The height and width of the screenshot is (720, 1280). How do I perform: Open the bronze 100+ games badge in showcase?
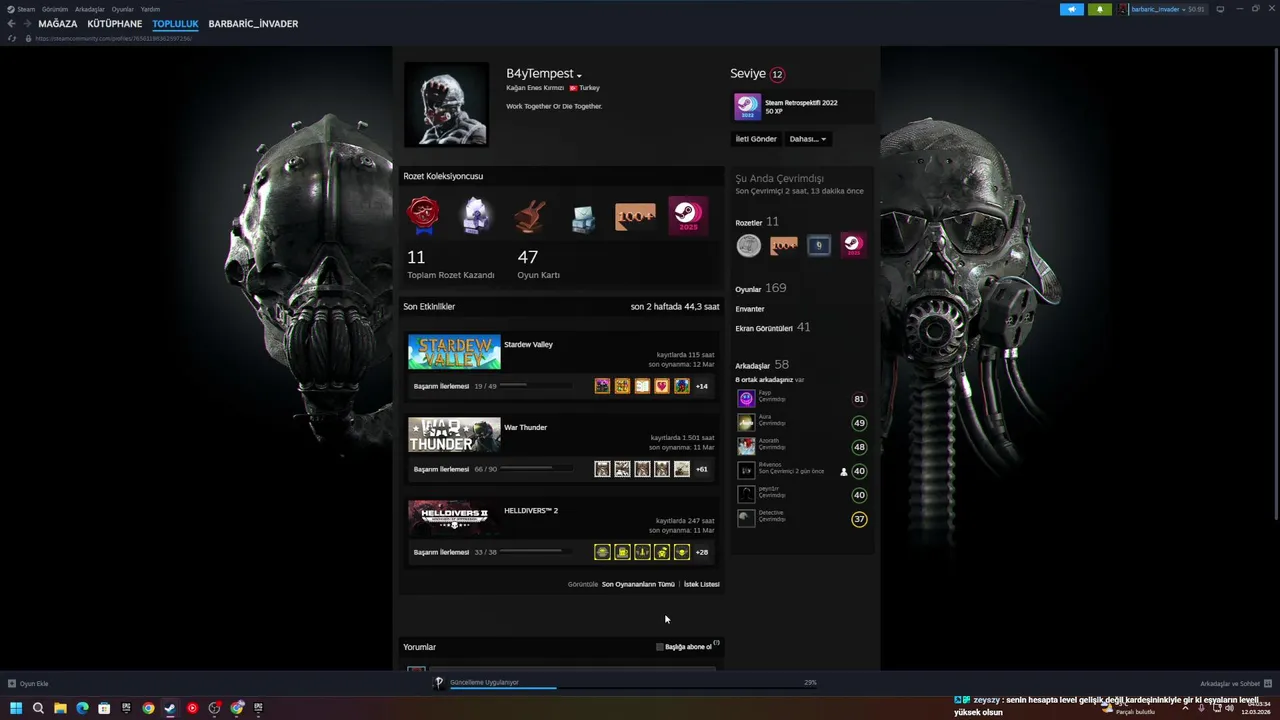coord(635,215)
